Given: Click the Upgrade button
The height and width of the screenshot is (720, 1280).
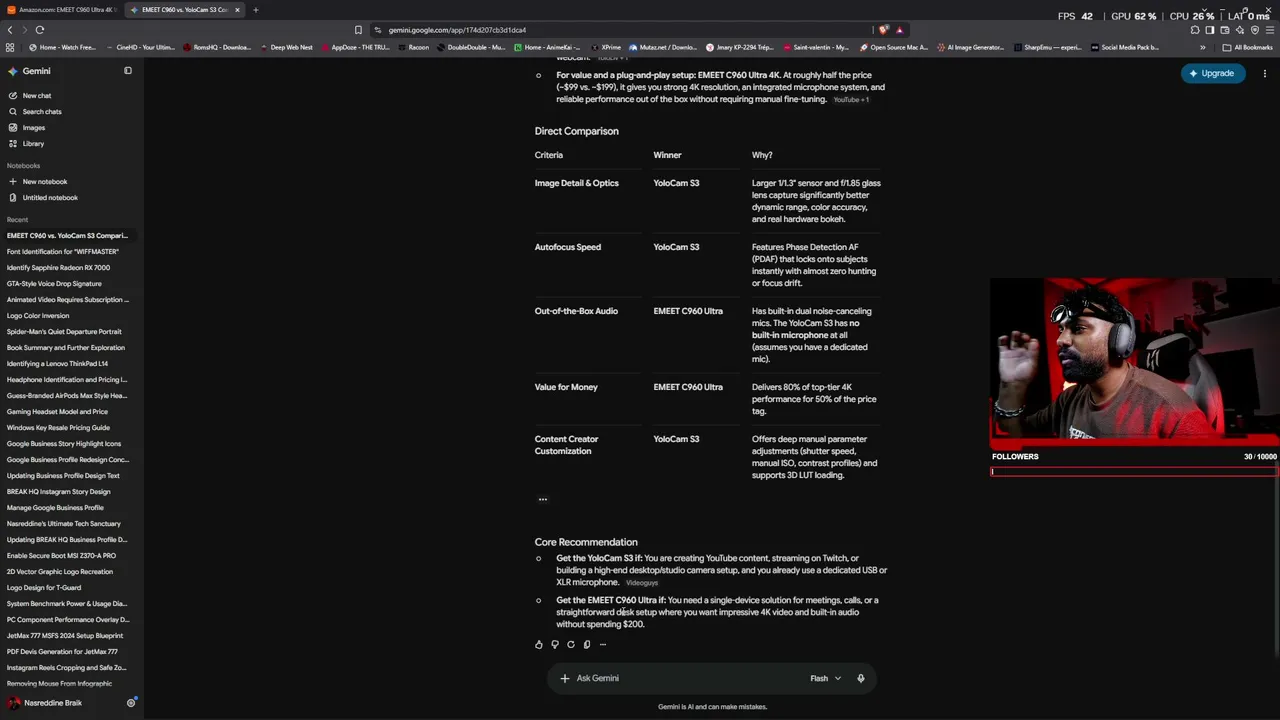Looking at the screenshot, I should click(x=1211, y=73).
